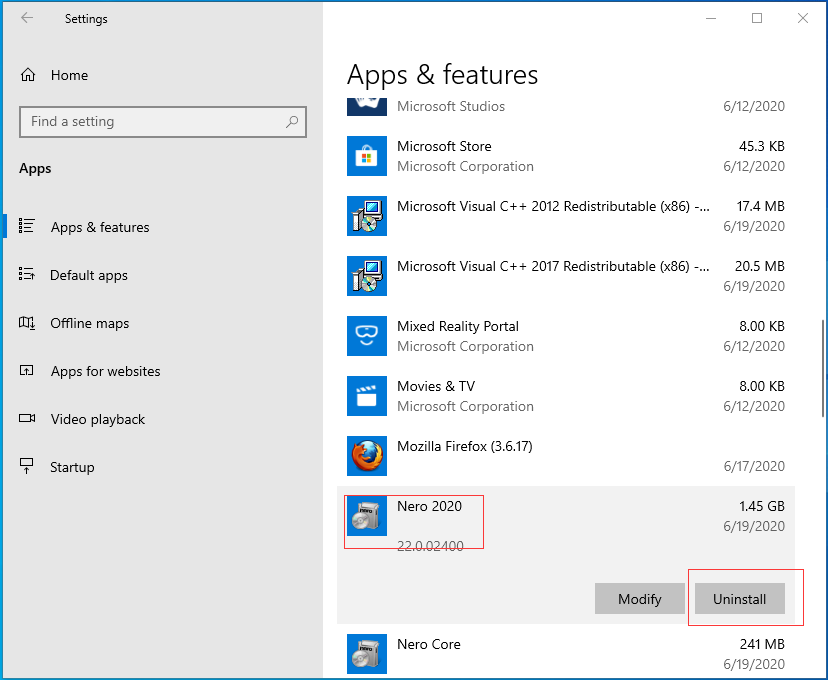
Task: Open Default apps section
Action: click(x=89, y=275)
